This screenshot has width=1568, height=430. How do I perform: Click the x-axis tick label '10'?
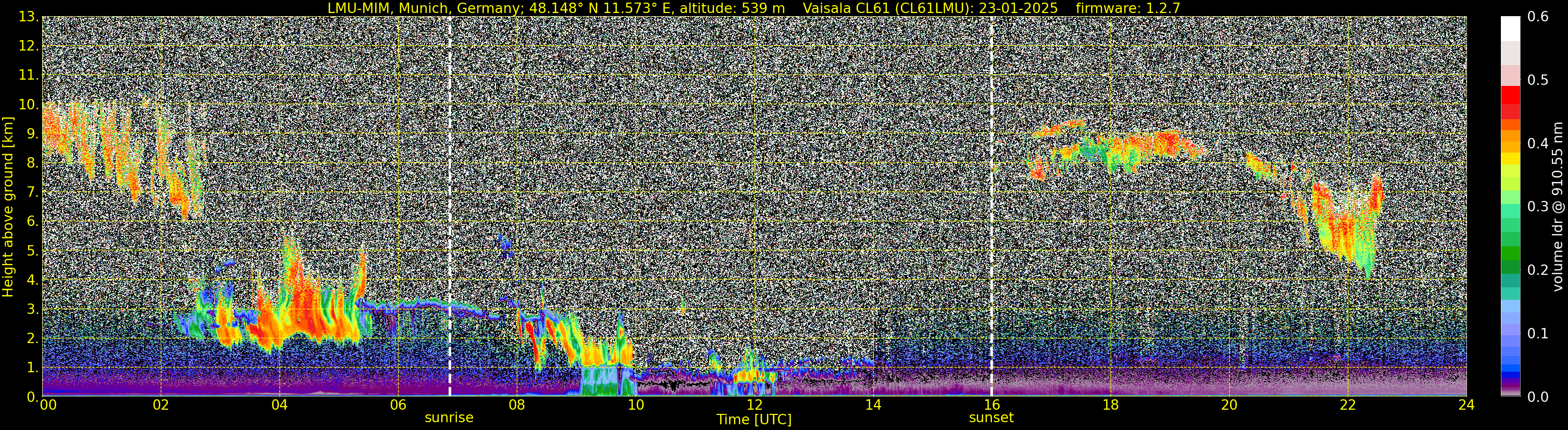pos(635,406)
